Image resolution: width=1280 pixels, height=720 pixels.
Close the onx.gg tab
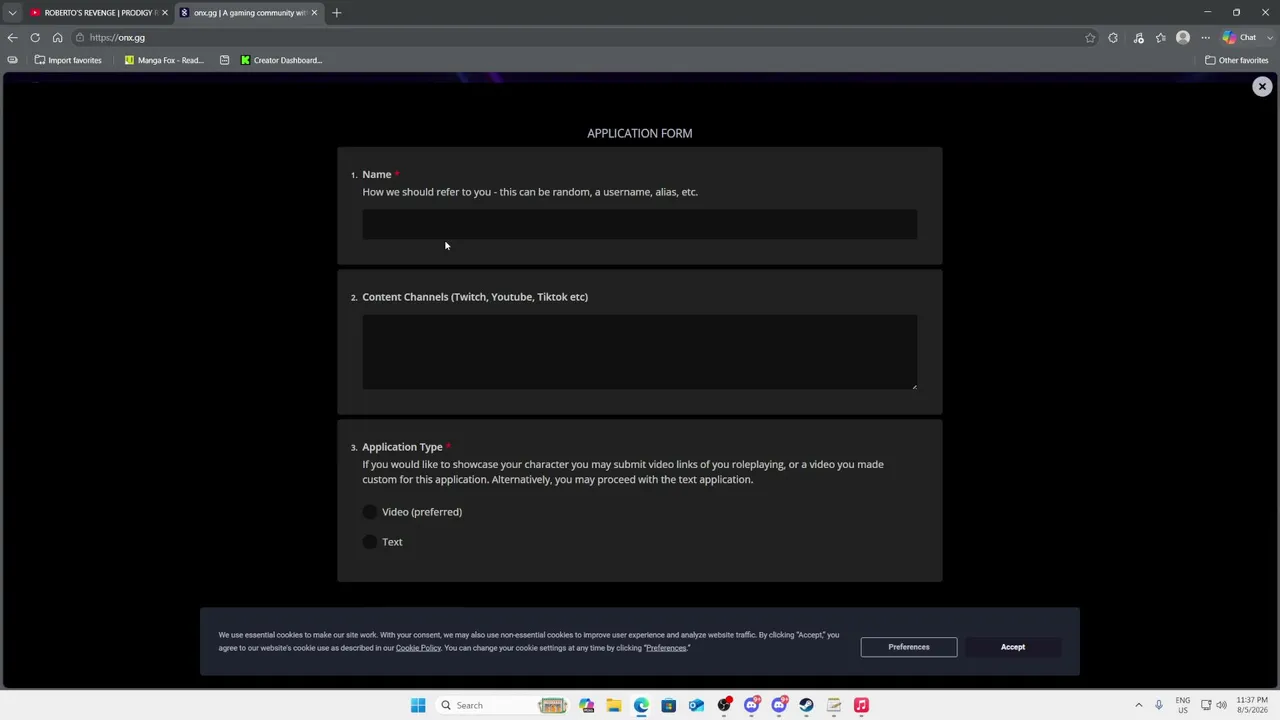point(314,13)
